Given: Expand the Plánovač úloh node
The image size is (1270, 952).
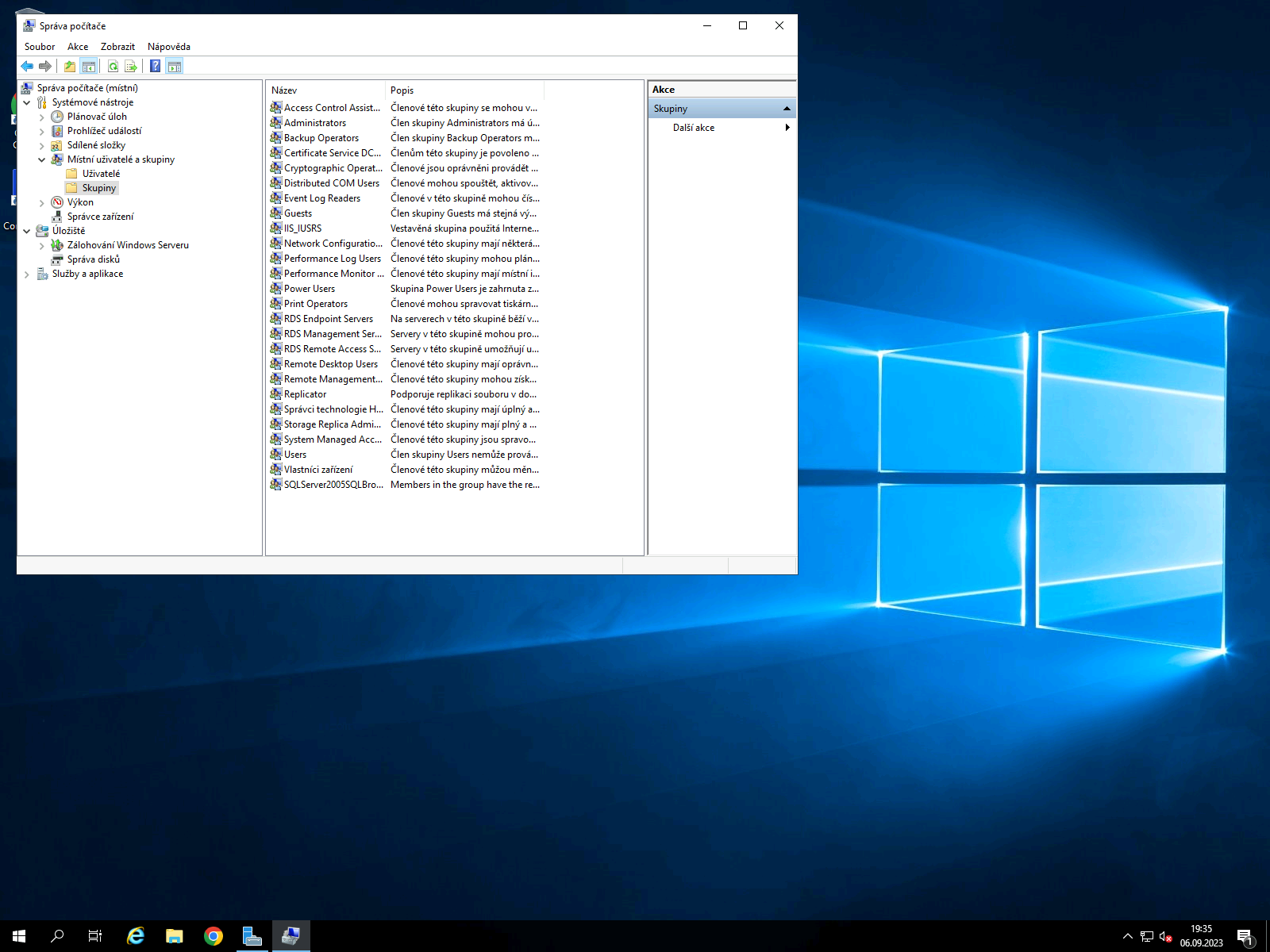Looking at the screenshot, I should pos(42,117).
